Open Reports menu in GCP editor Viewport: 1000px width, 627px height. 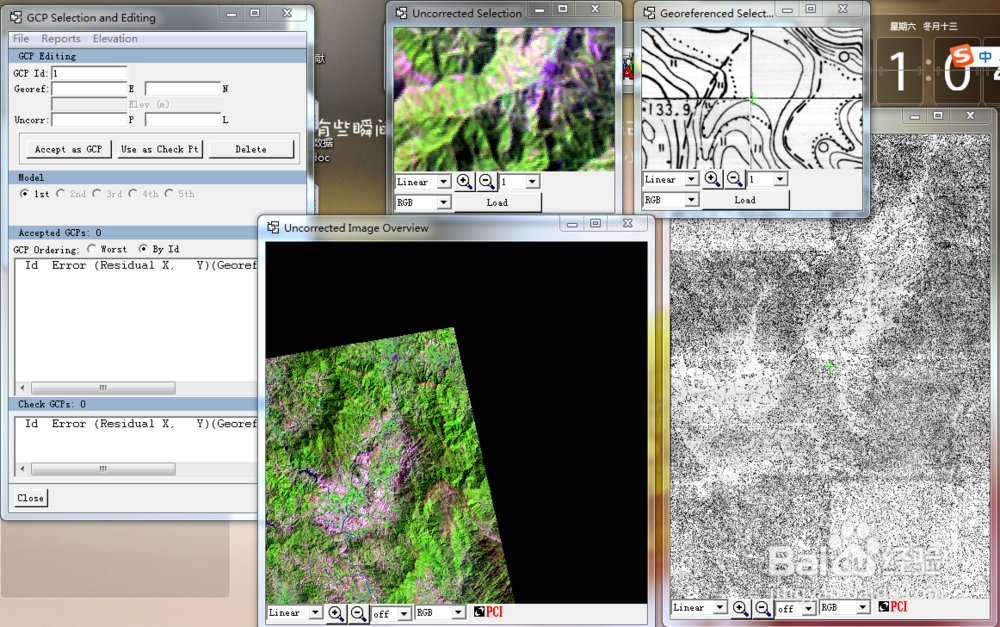[61, 38]
